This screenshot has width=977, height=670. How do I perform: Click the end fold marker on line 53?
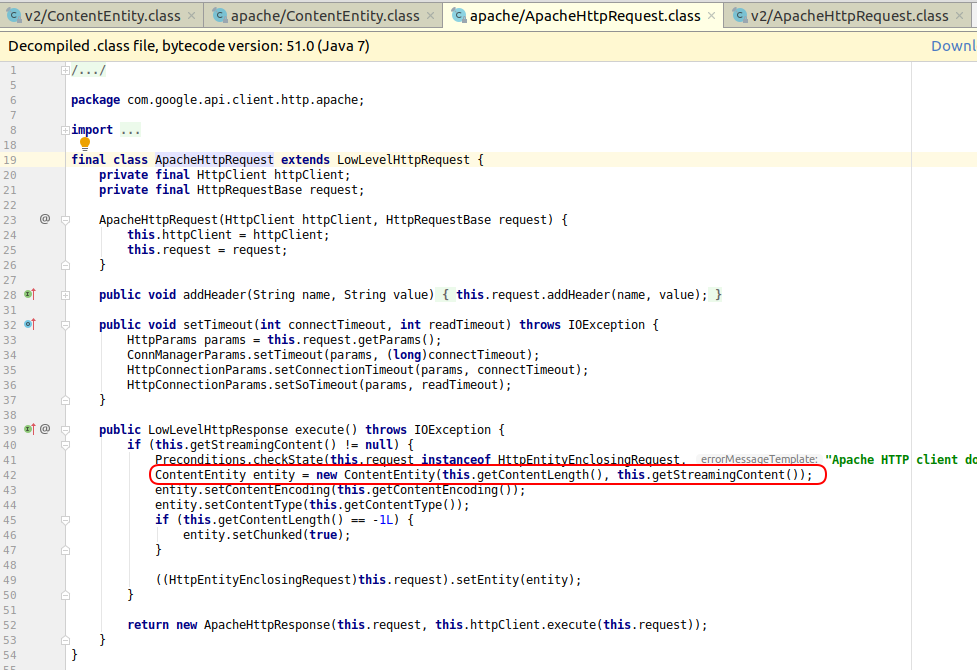point(65,641)
